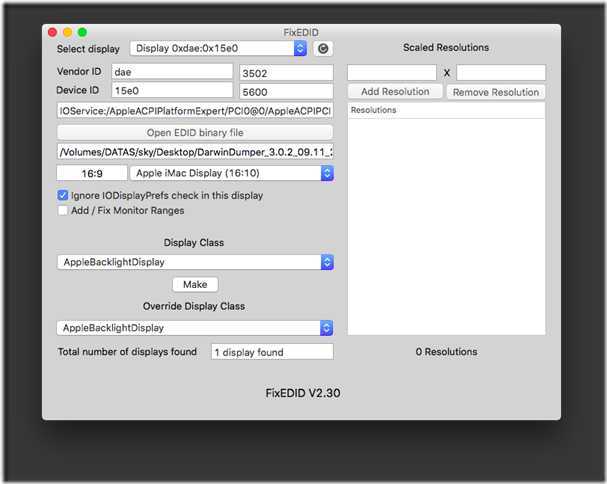Expand the Override Display Class dropdown
This screenshot has width=607, height=484.
195,328
